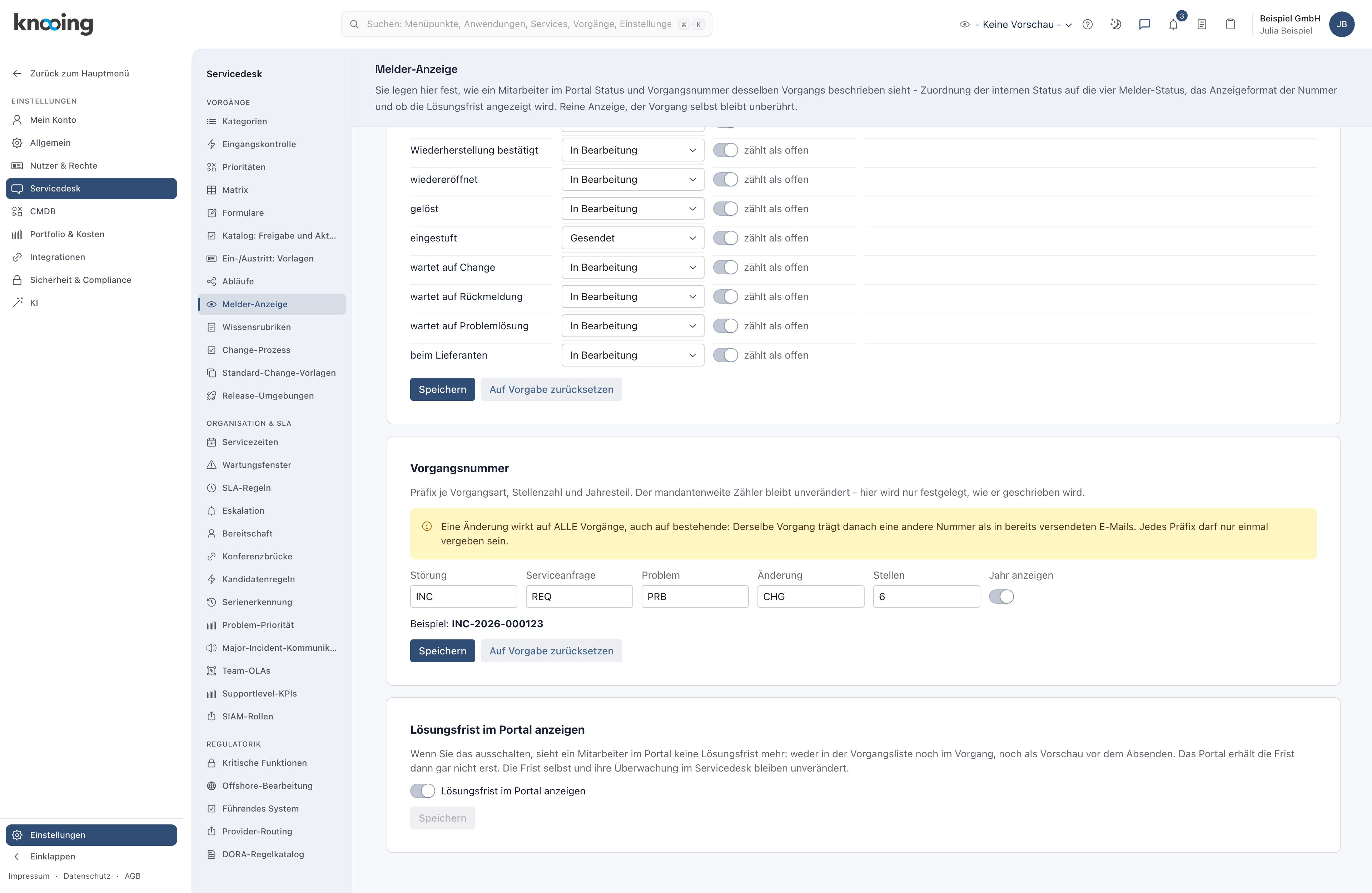The width and height of the screenshot is (1372, 893).
Task: Click the CMDB icon in settings sidebar
Action: point(17,211)
